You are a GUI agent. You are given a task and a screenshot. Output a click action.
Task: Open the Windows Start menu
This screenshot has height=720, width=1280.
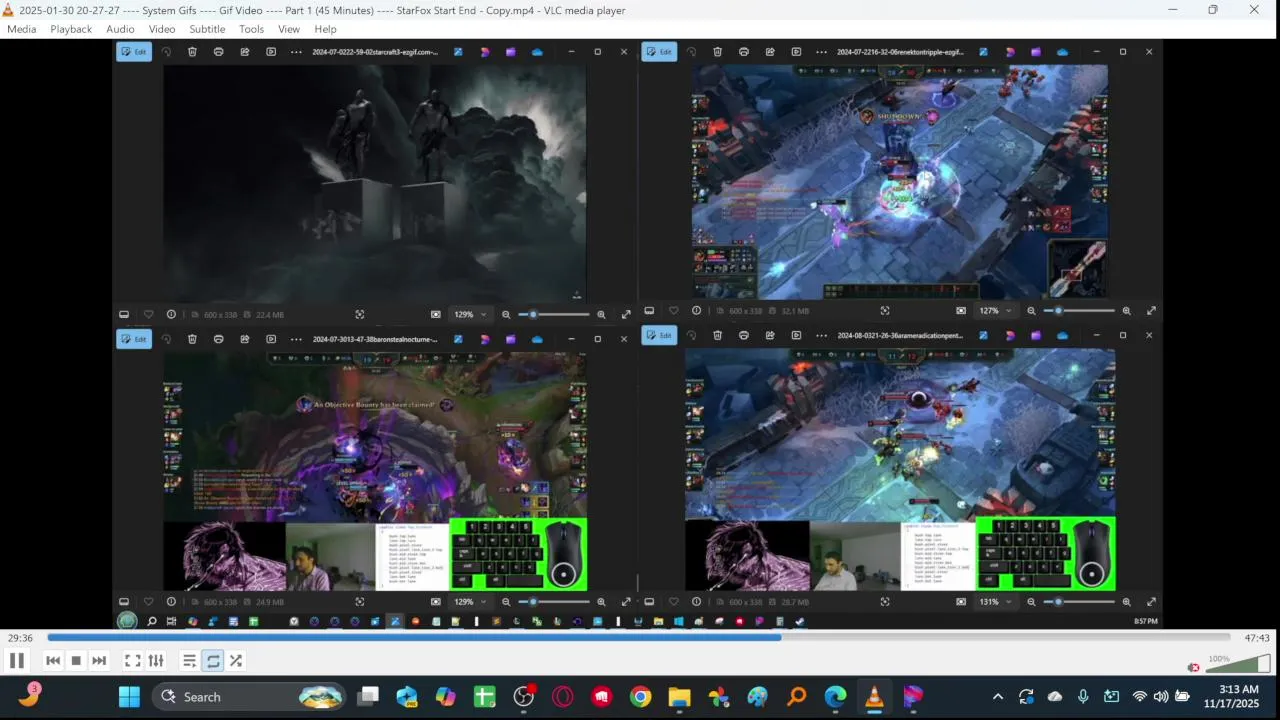(130, 697)
